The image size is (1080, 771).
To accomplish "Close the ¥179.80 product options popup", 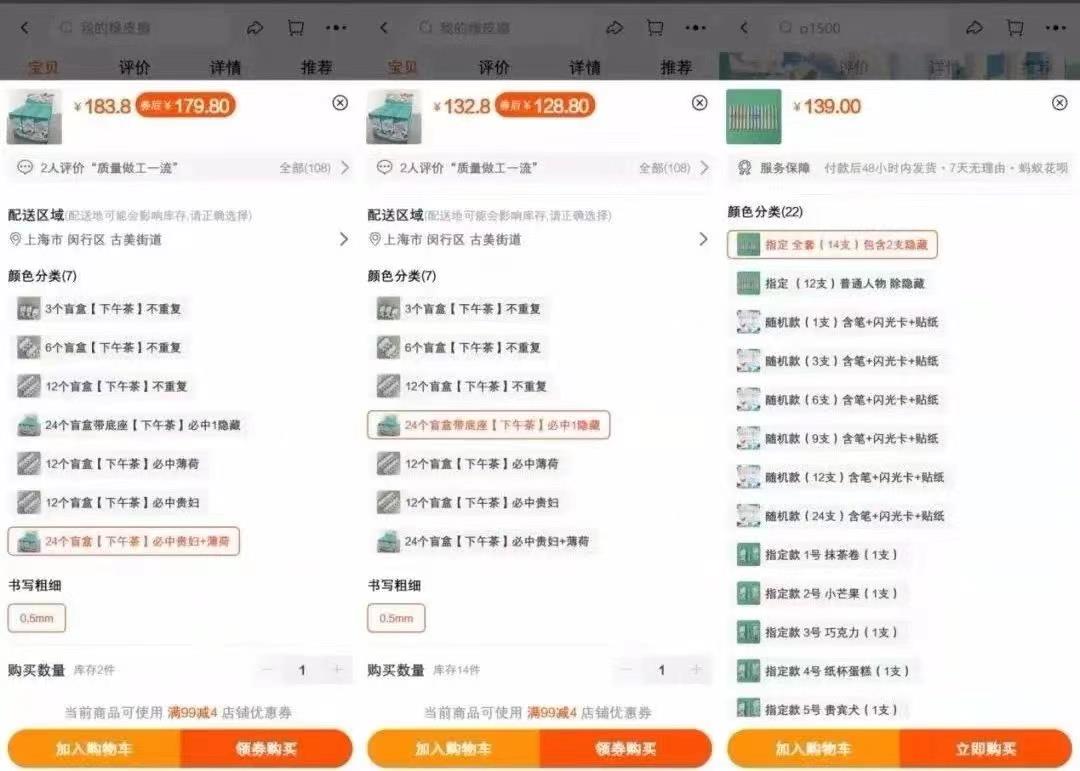I will click(340, 103).
